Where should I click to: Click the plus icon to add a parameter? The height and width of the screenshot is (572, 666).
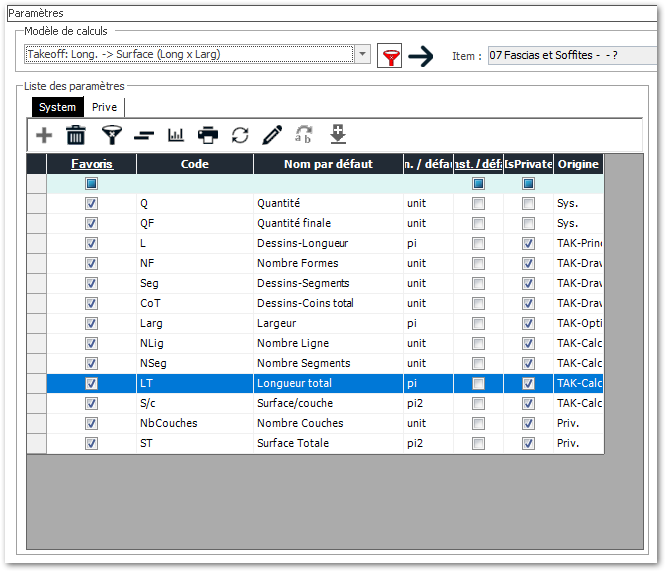[44, 135]
